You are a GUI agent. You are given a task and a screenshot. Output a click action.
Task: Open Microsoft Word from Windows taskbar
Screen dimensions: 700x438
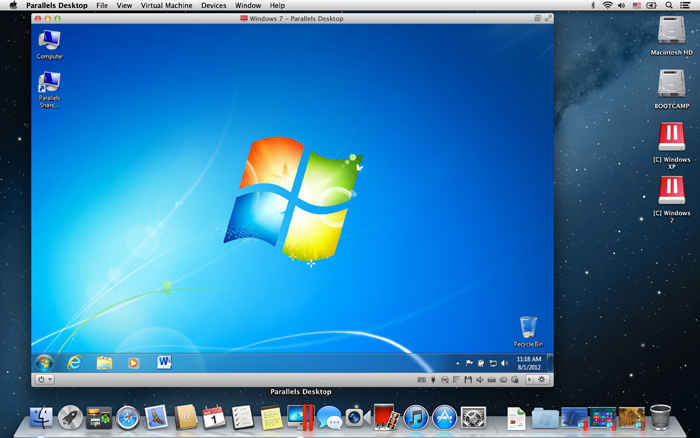click(x=164, y=362)
